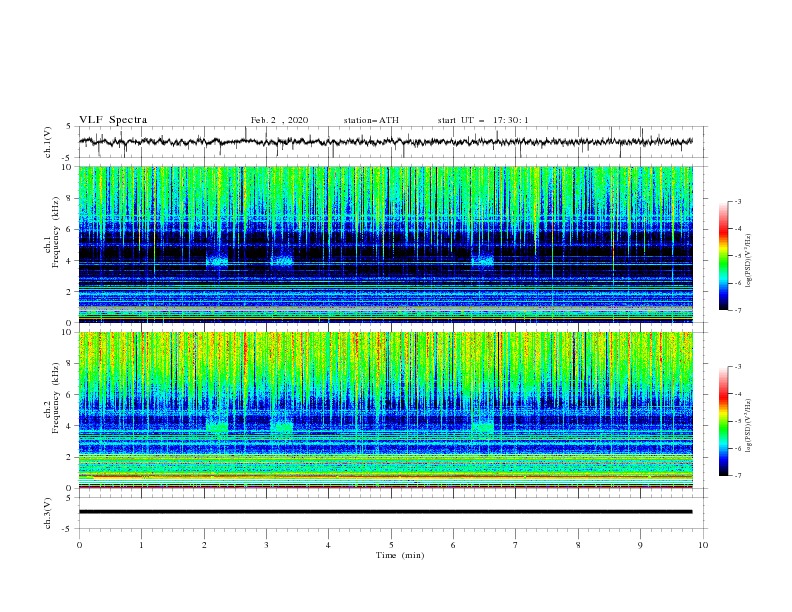Click the ch.1 spectrogram burst near 6.5 minutes
The width and height of the screenshot is (792, 612).
point(482,260)
